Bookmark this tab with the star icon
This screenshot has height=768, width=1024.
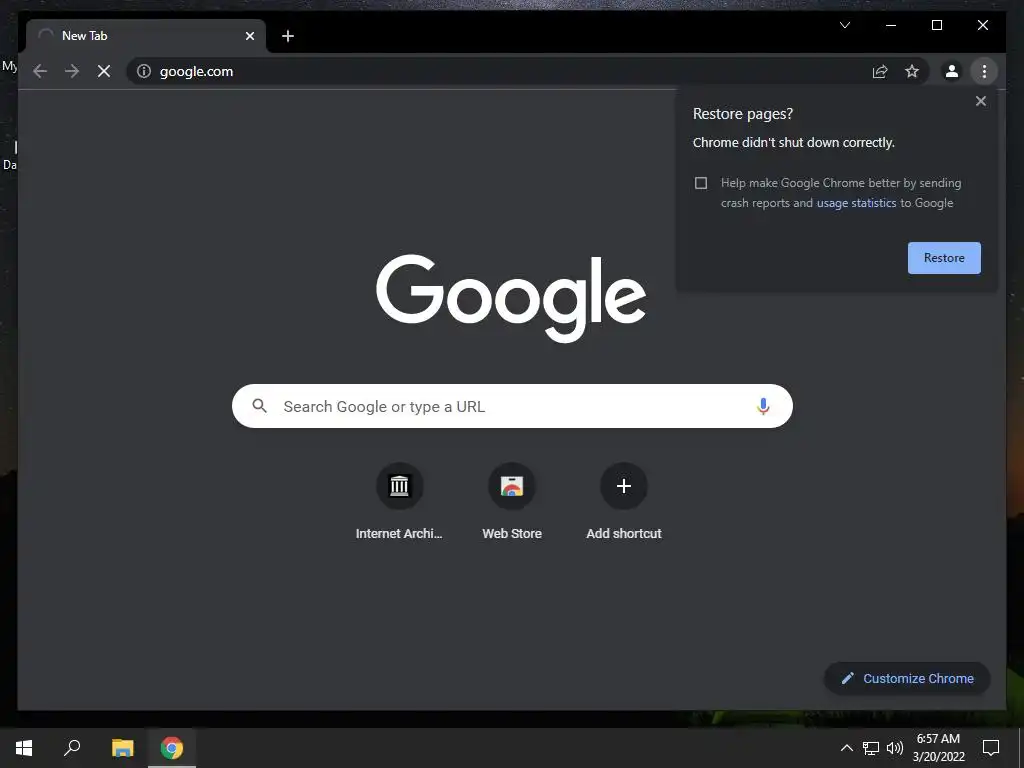(912, 71)
